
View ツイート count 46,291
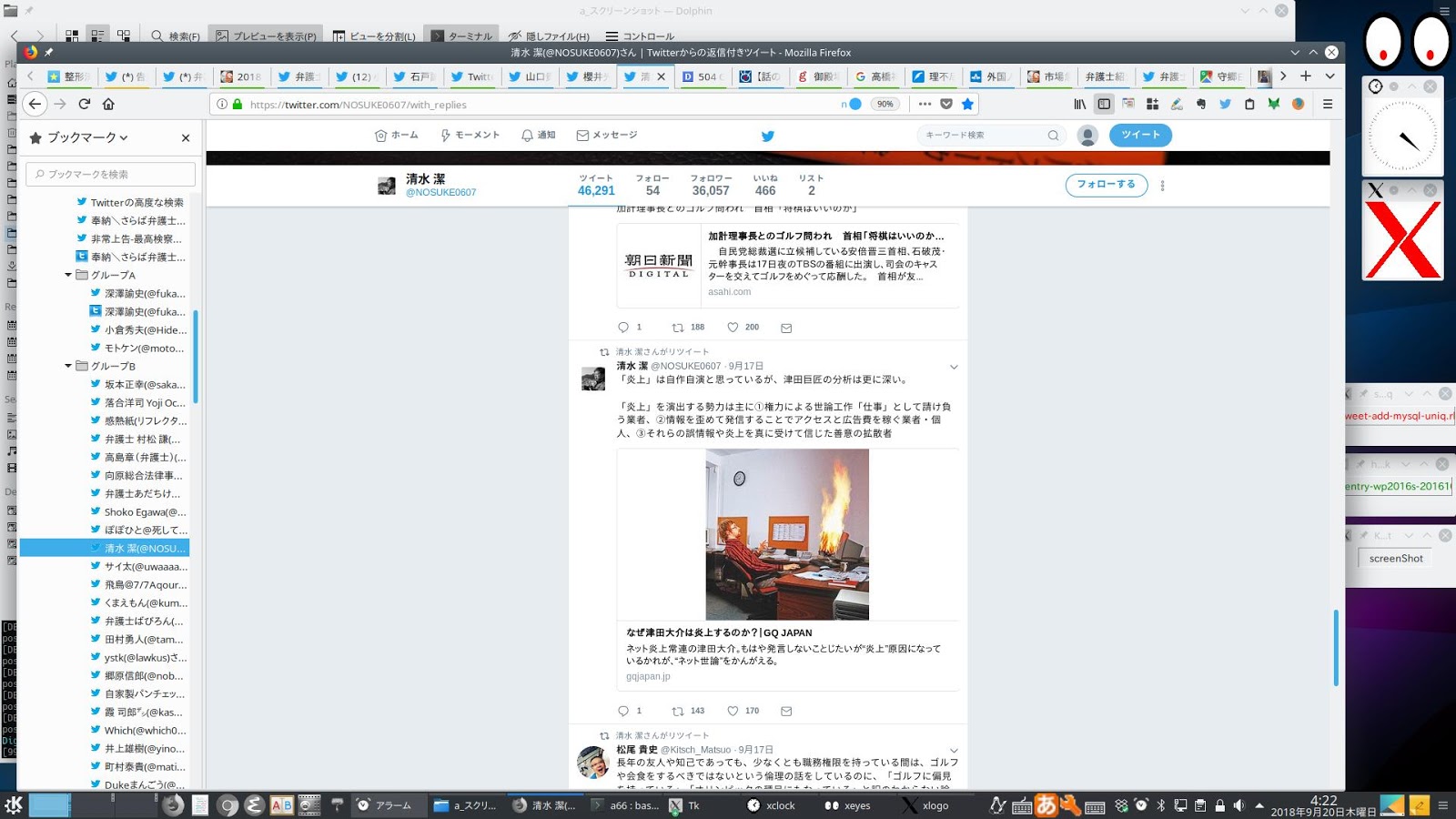[x=596, y=185]
